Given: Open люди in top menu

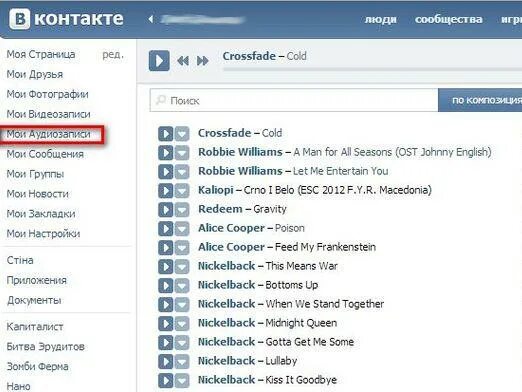Looking at the screenshot, I should [x=380, y=20].
